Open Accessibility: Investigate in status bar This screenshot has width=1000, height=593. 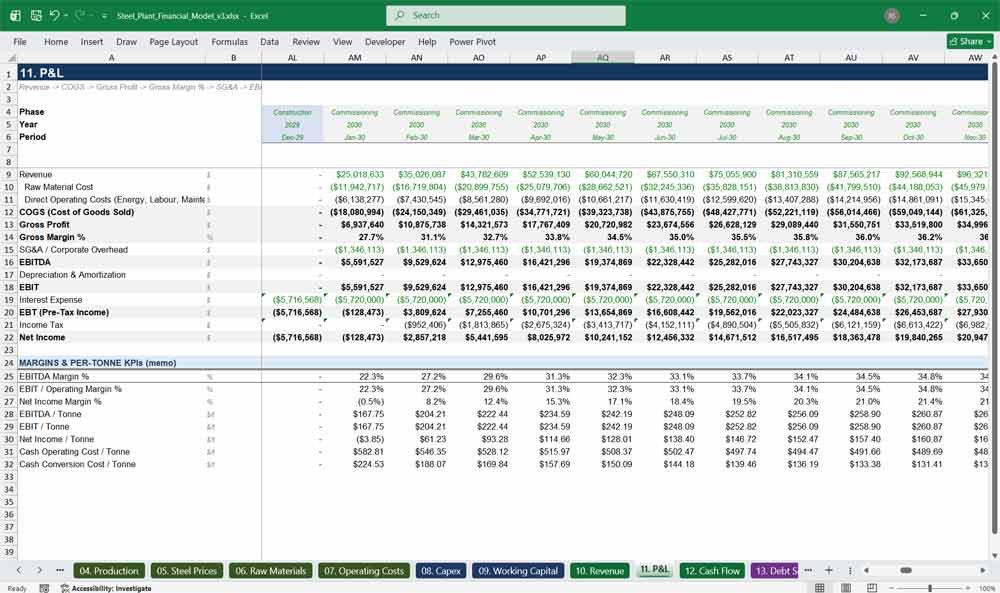pos(107,588)
